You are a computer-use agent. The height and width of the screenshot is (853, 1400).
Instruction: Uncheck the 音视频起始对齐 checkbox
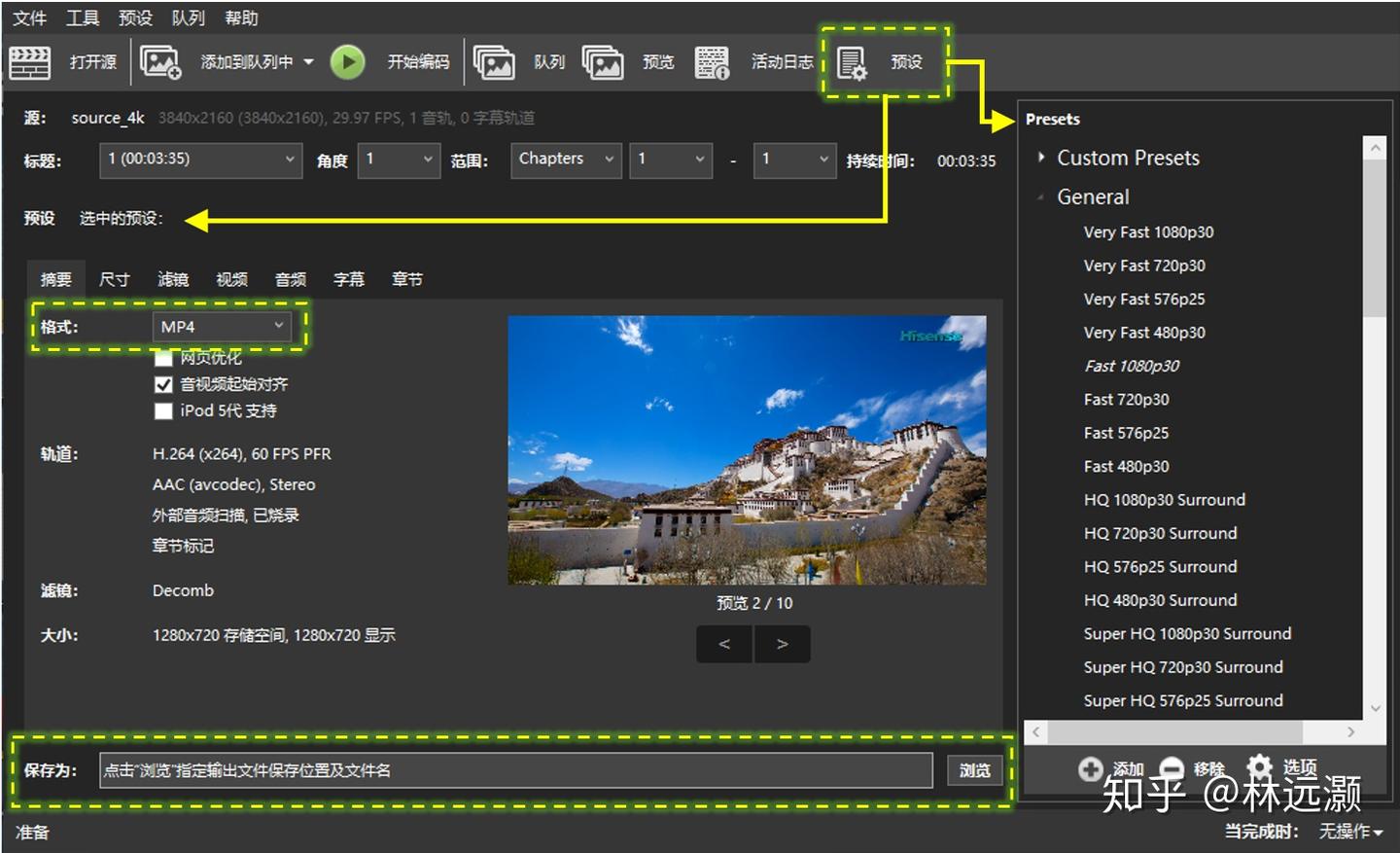pos(163,384)
